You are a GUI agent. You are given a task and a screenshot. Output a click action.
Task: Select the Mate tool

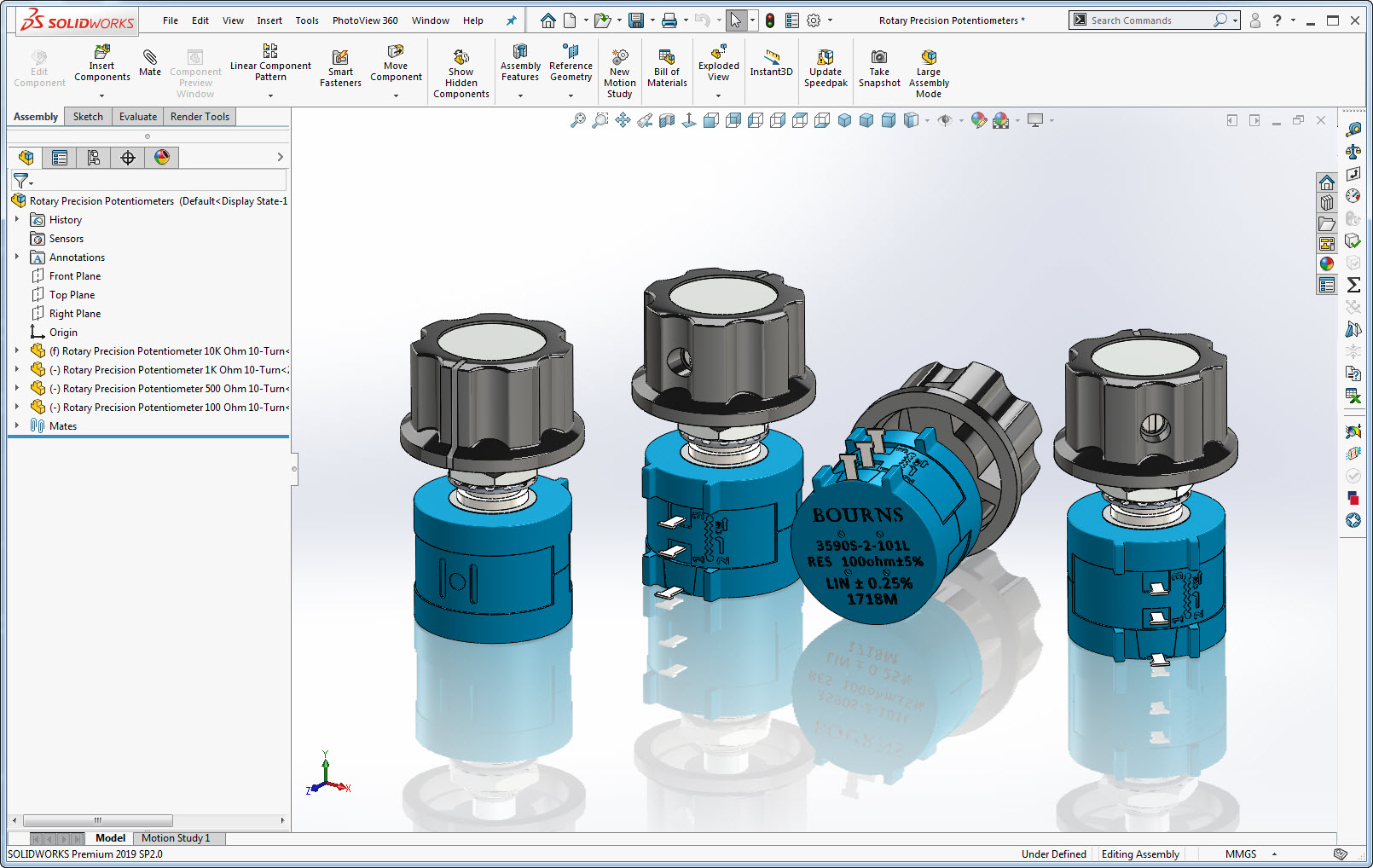(x=150, y=64)
